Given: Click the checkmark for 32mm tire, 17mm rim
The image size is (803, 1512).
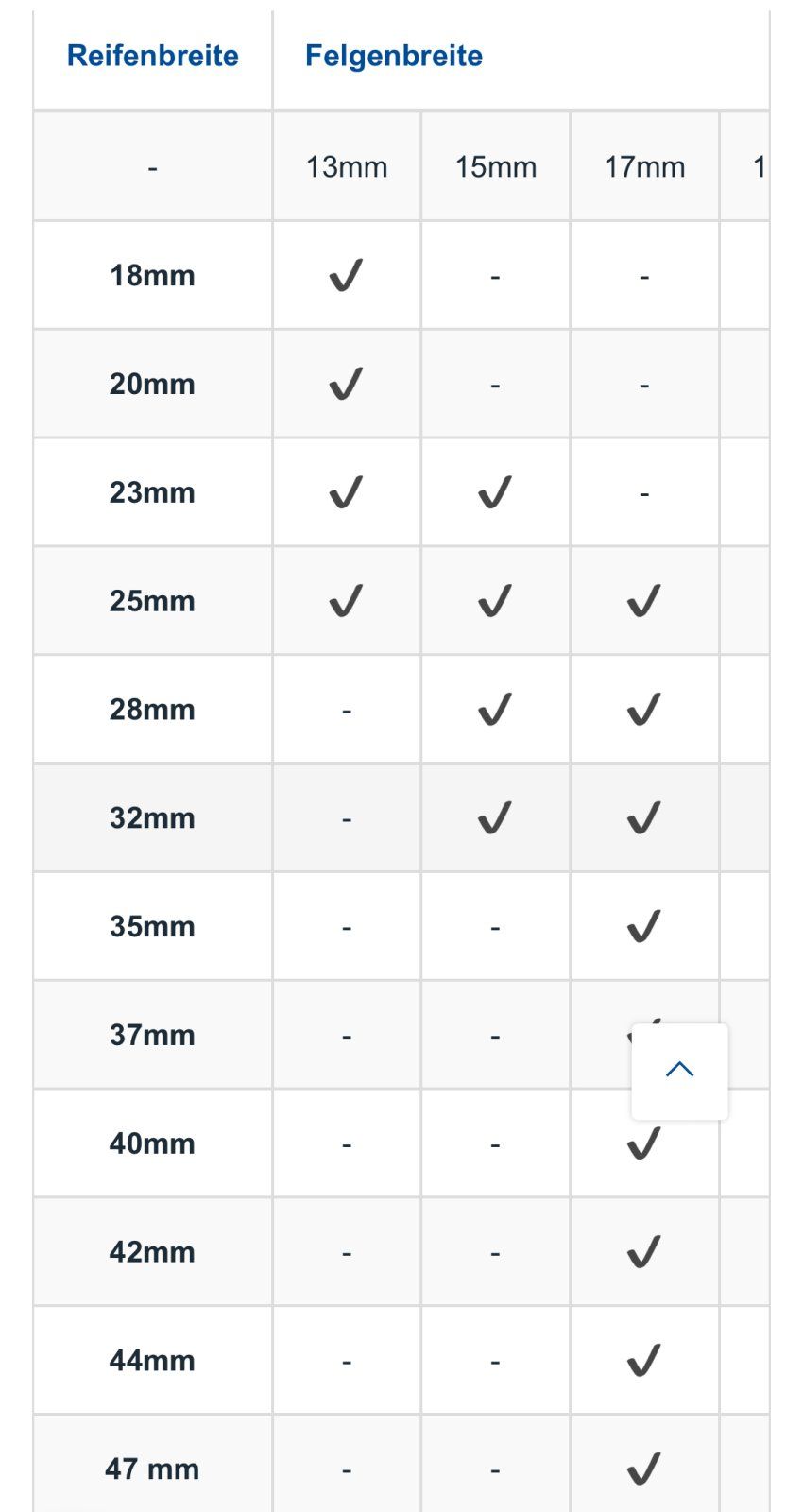Looking at the screenshot, I should pyautogui.click(x=644, y=818).
